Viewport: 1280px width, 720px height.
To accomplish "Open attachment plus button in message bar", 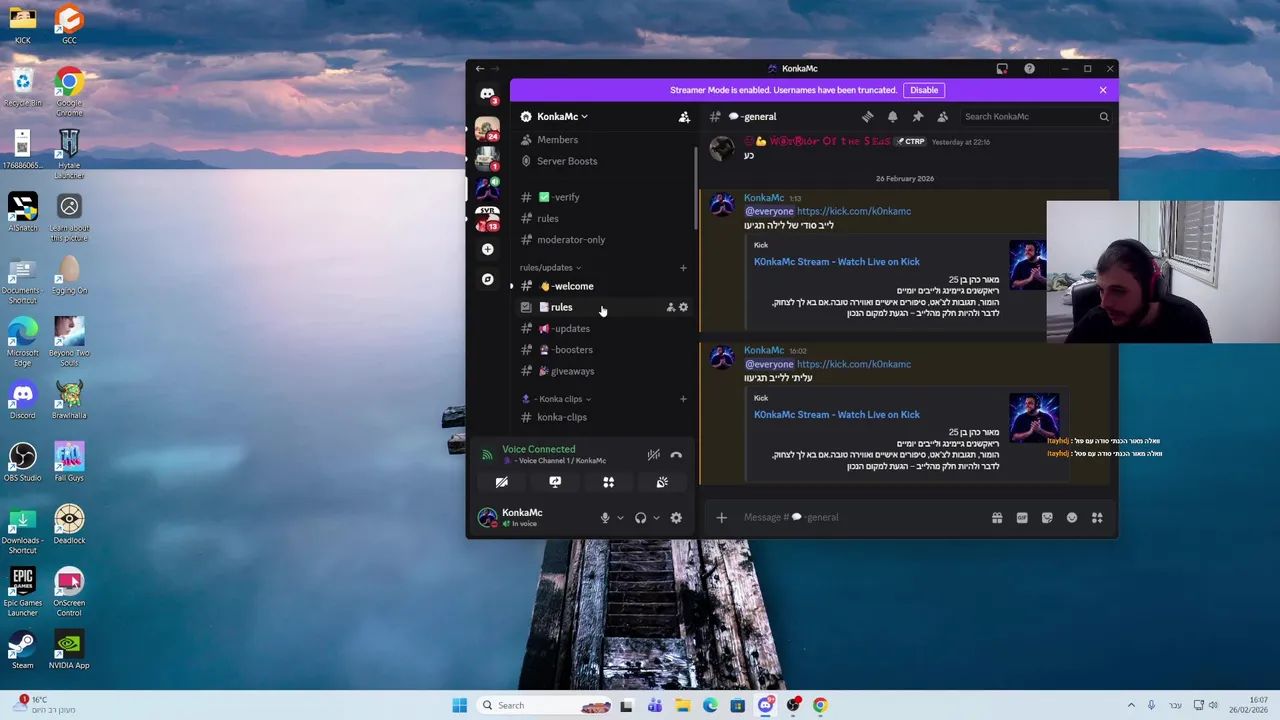I will pyautogui.click(x=721, y=518).
